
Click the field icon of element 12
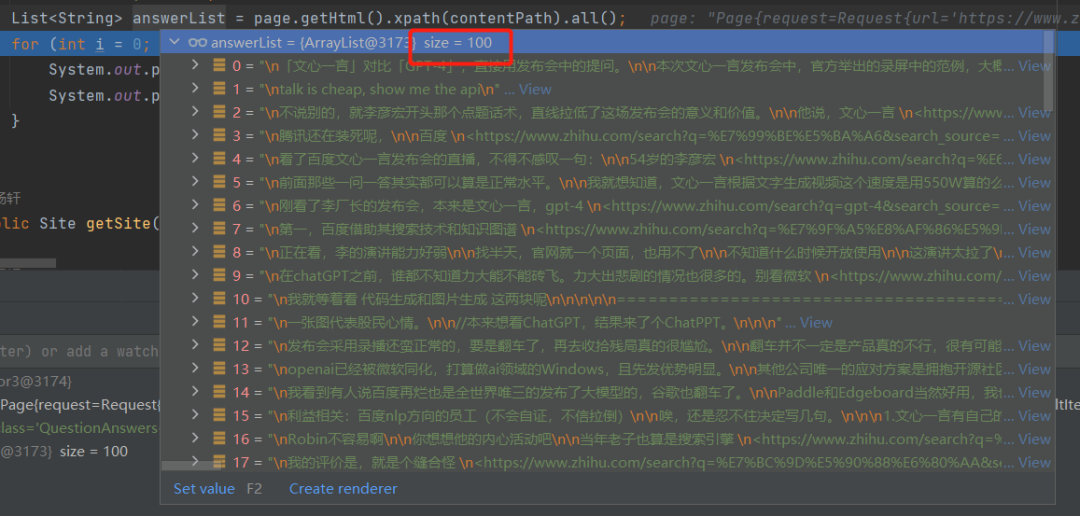pos(219,346)
